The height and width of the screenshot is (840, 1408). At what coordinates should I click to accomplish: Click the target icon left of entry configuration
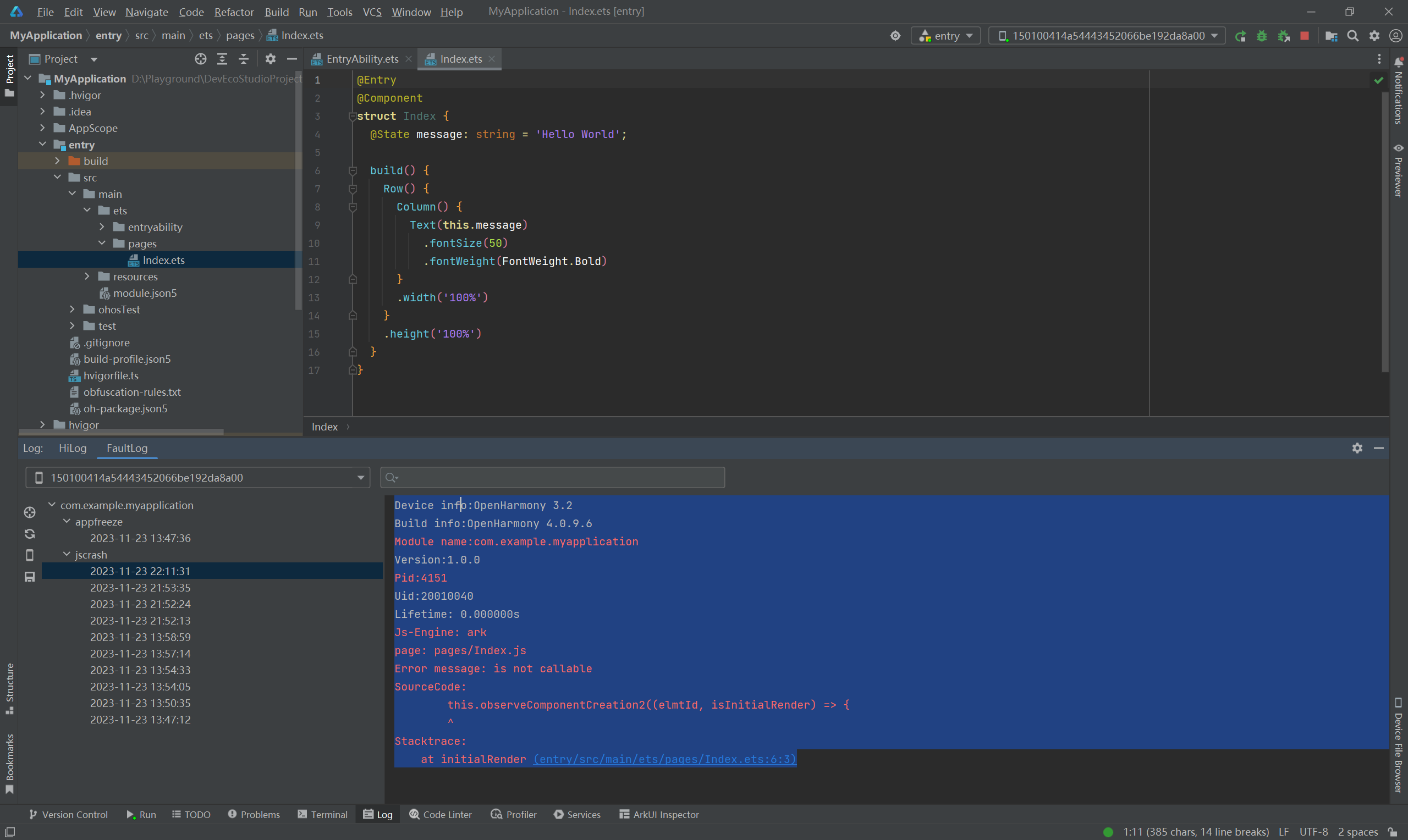coord(895,36)
